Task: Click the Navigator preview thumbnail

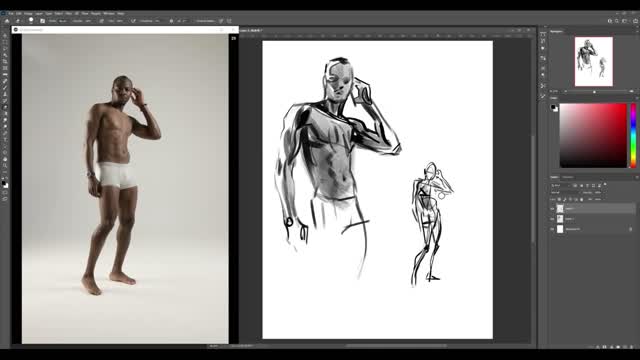Action: [593, 62]
